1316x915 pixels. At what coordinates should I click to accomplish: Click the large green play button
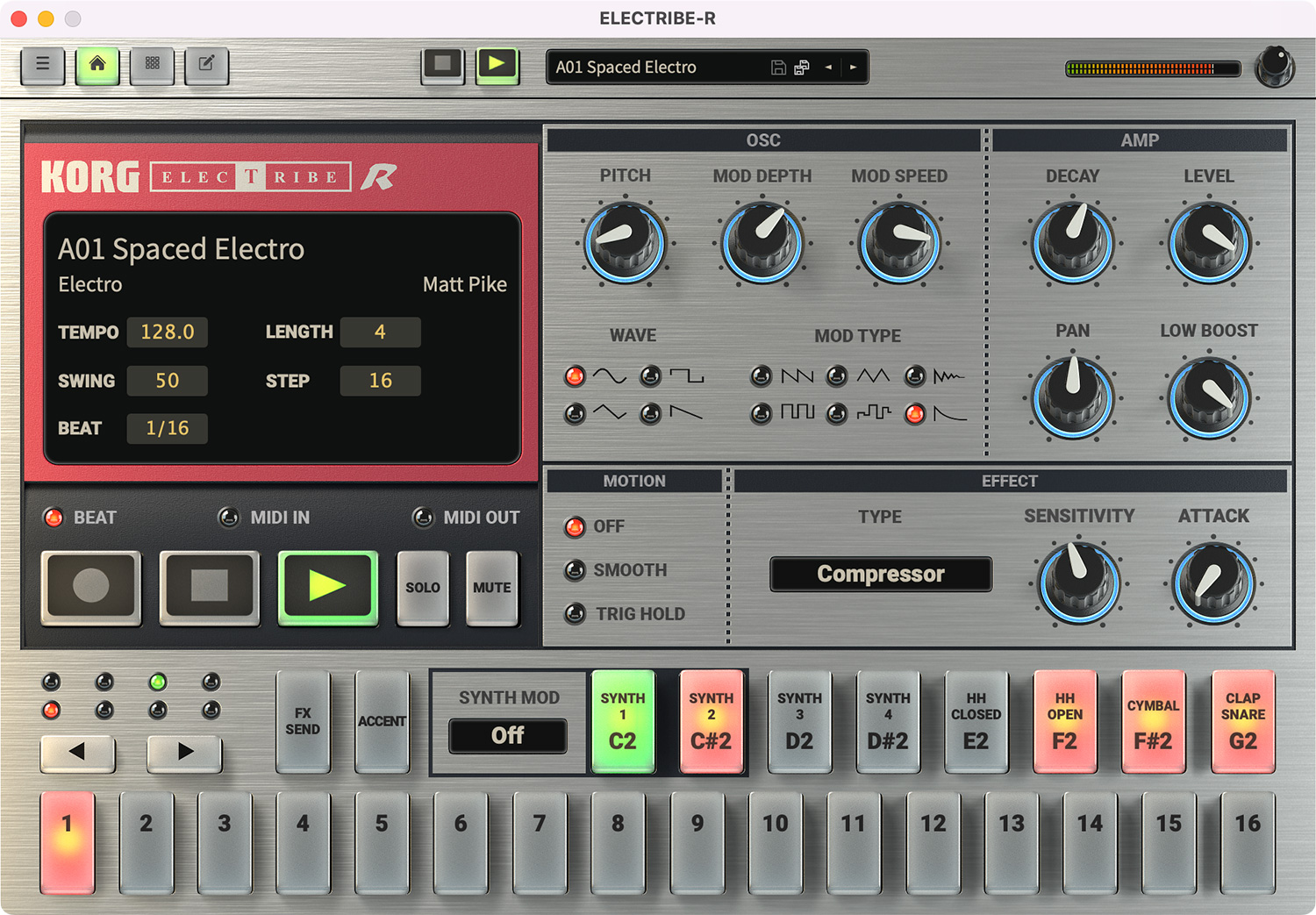[x=328, y=587]
